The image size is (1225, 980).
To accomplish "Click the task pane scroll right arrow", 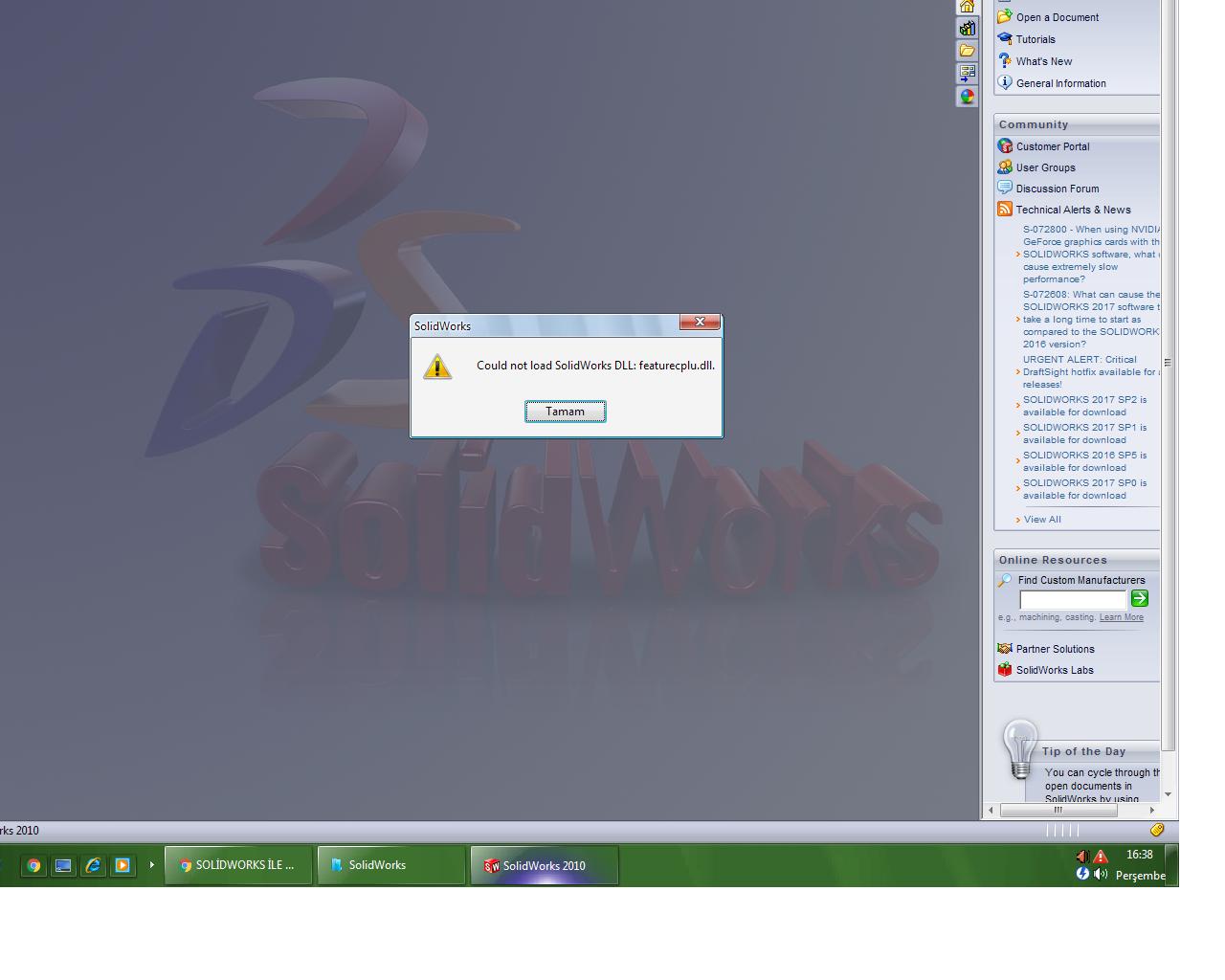I will pos(1151,811).
